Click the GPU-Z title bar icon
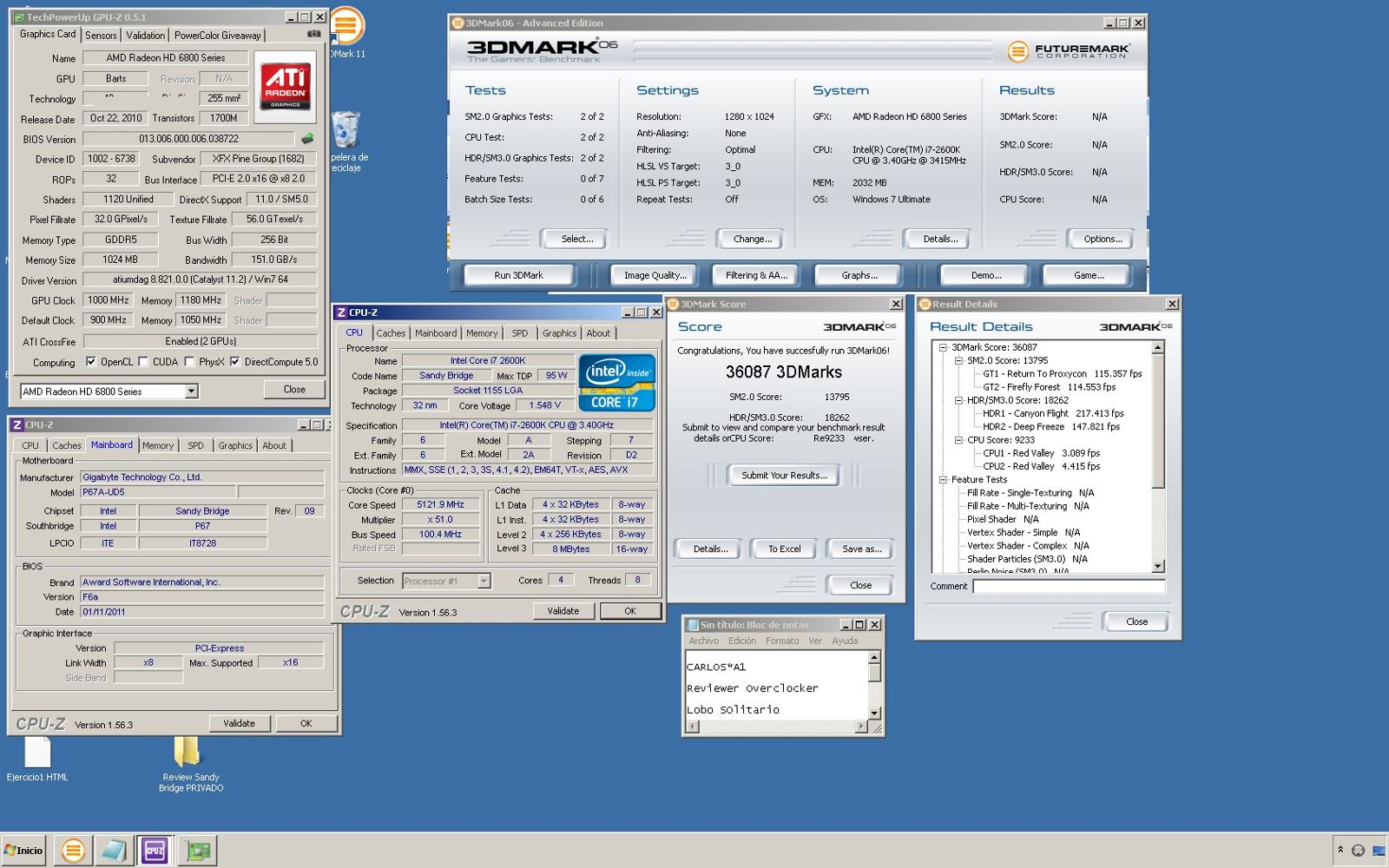The width and height of the screenshot is (1389, 868). (19, 17)
